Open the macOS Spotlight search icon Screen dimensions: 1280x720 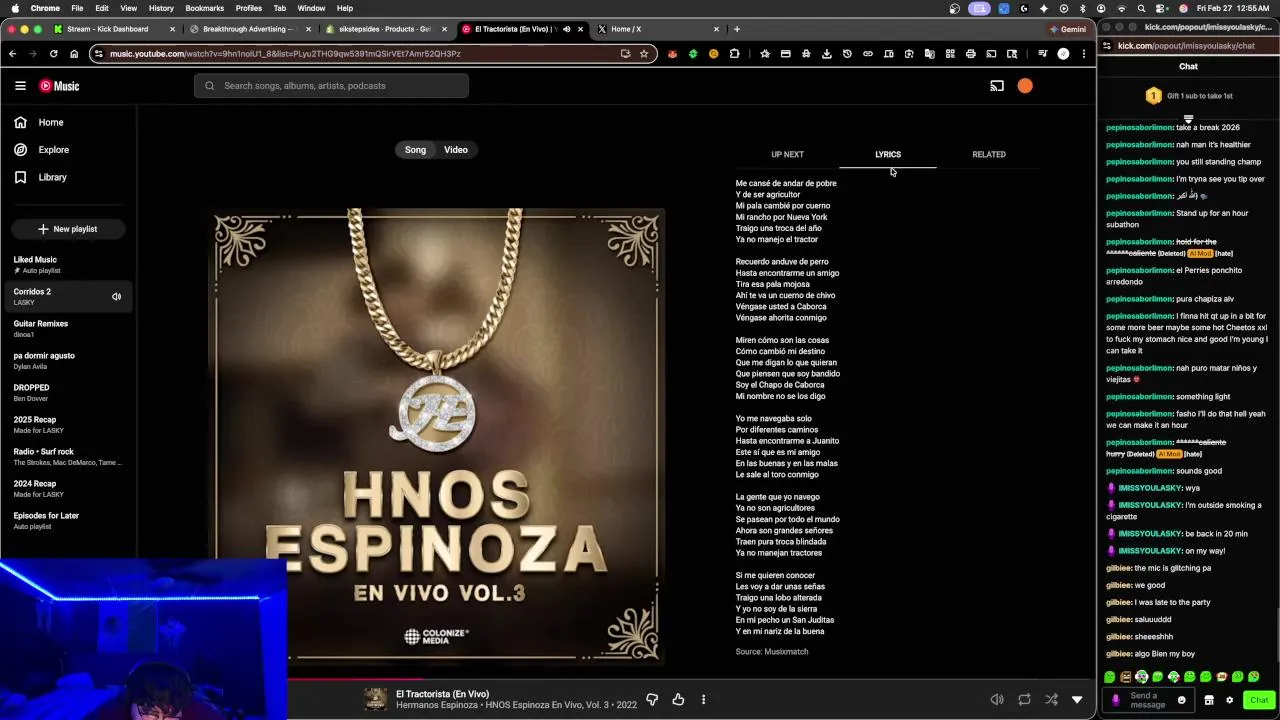[1142, 8]
